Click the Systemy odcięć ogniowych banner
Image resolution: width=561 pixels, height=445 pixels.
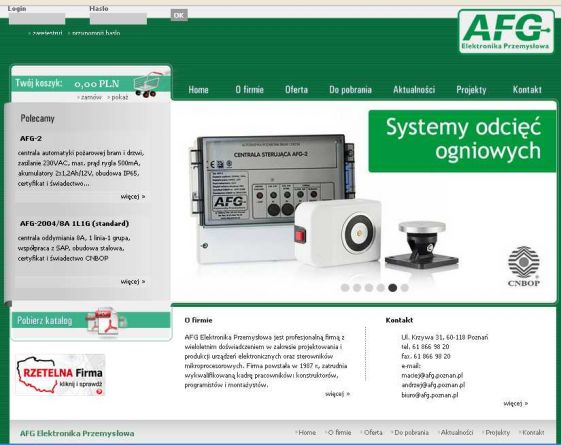(462, 141)
